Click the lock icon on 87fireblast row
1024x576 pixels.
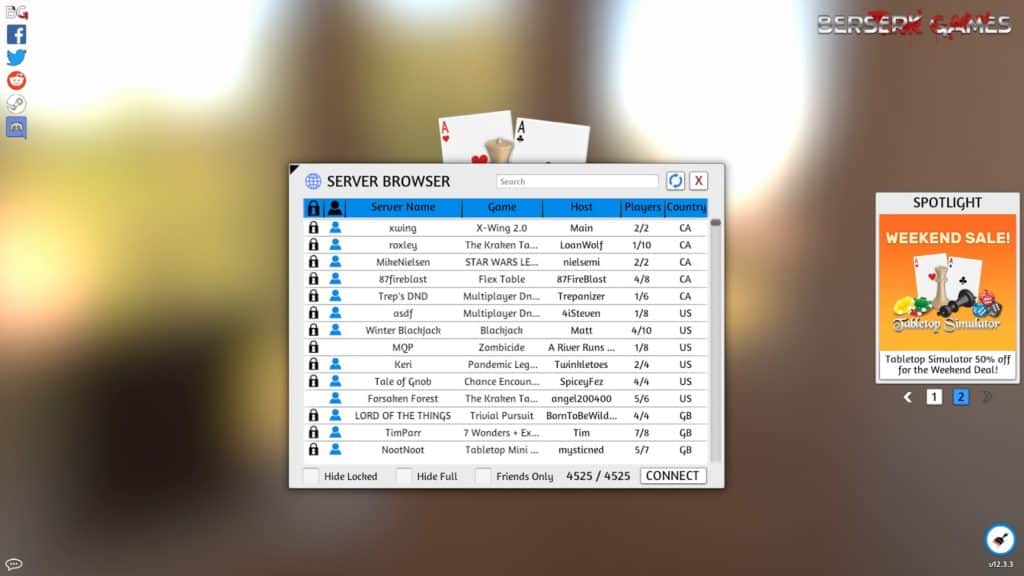click(x=313, y=279)
